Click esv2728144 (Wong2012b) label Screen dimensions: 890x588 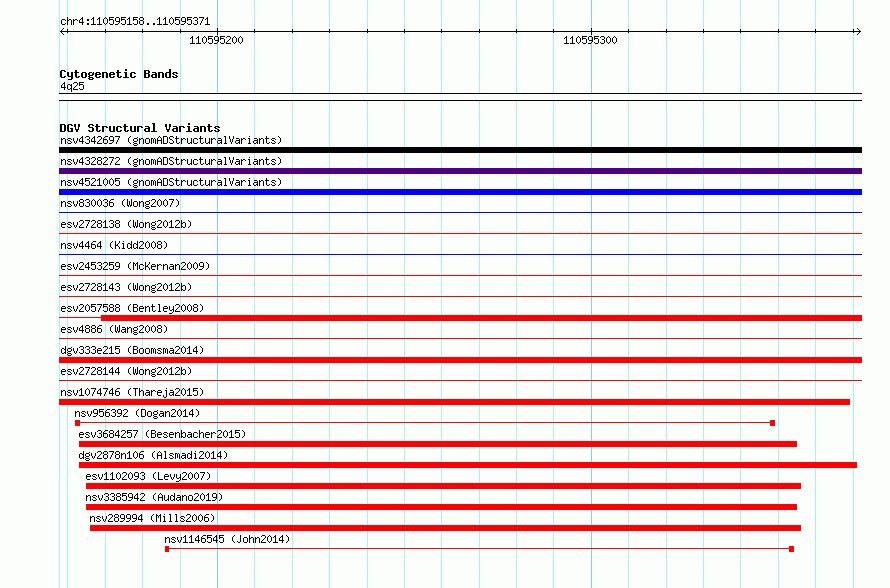tap(126, 371)
